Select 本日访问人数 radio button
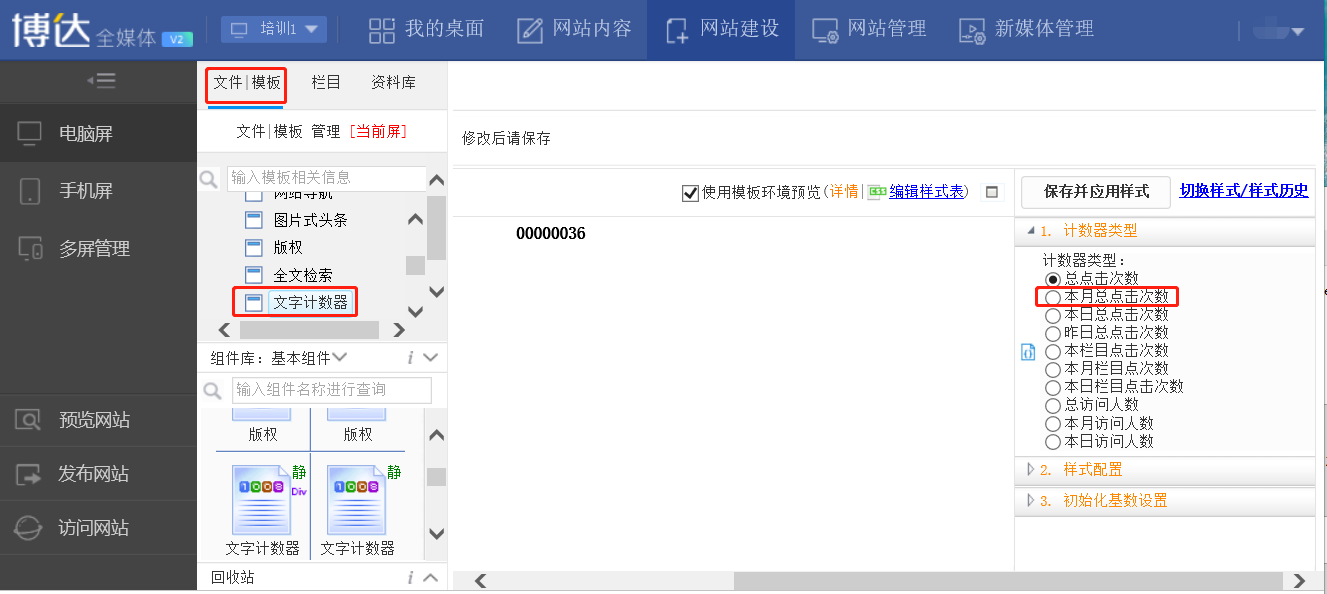Image resolution: width=1327 pixels, height=594 pixels. tap(1052, 441)
